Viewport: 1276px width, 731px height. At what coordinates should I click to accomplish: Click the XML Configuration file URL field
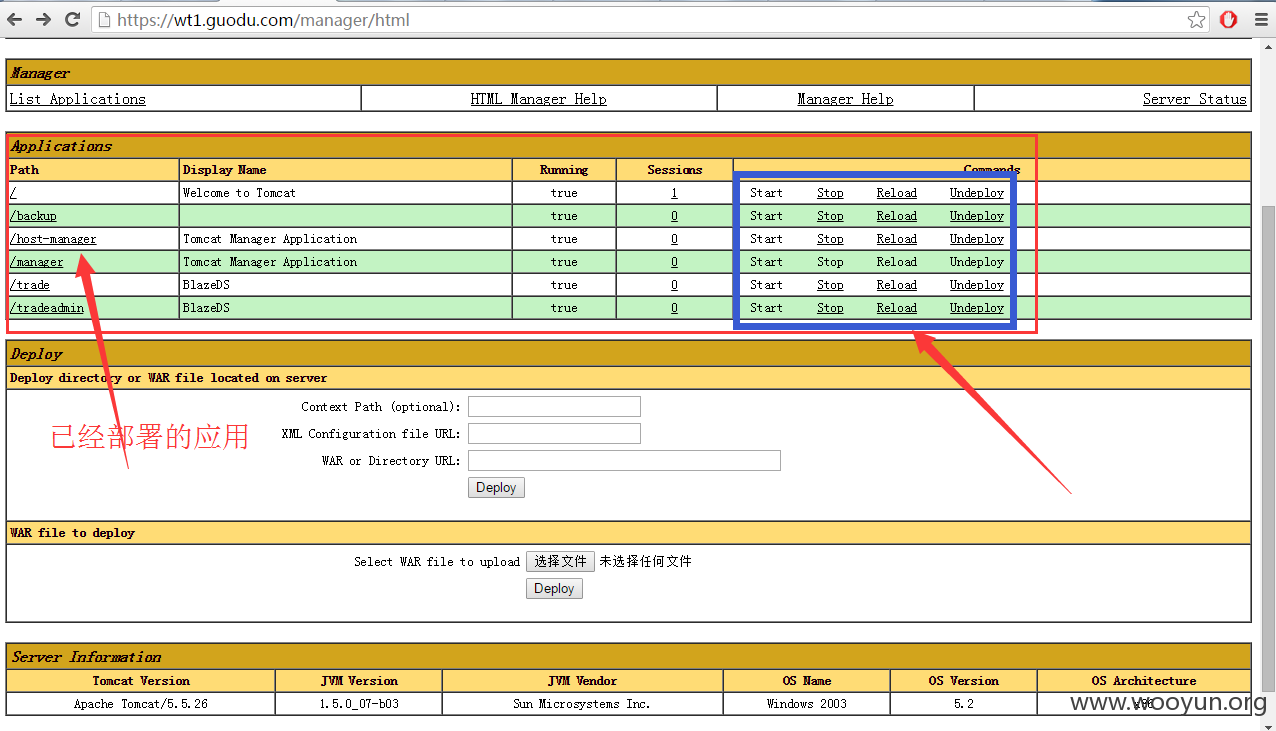click(554, 434)
